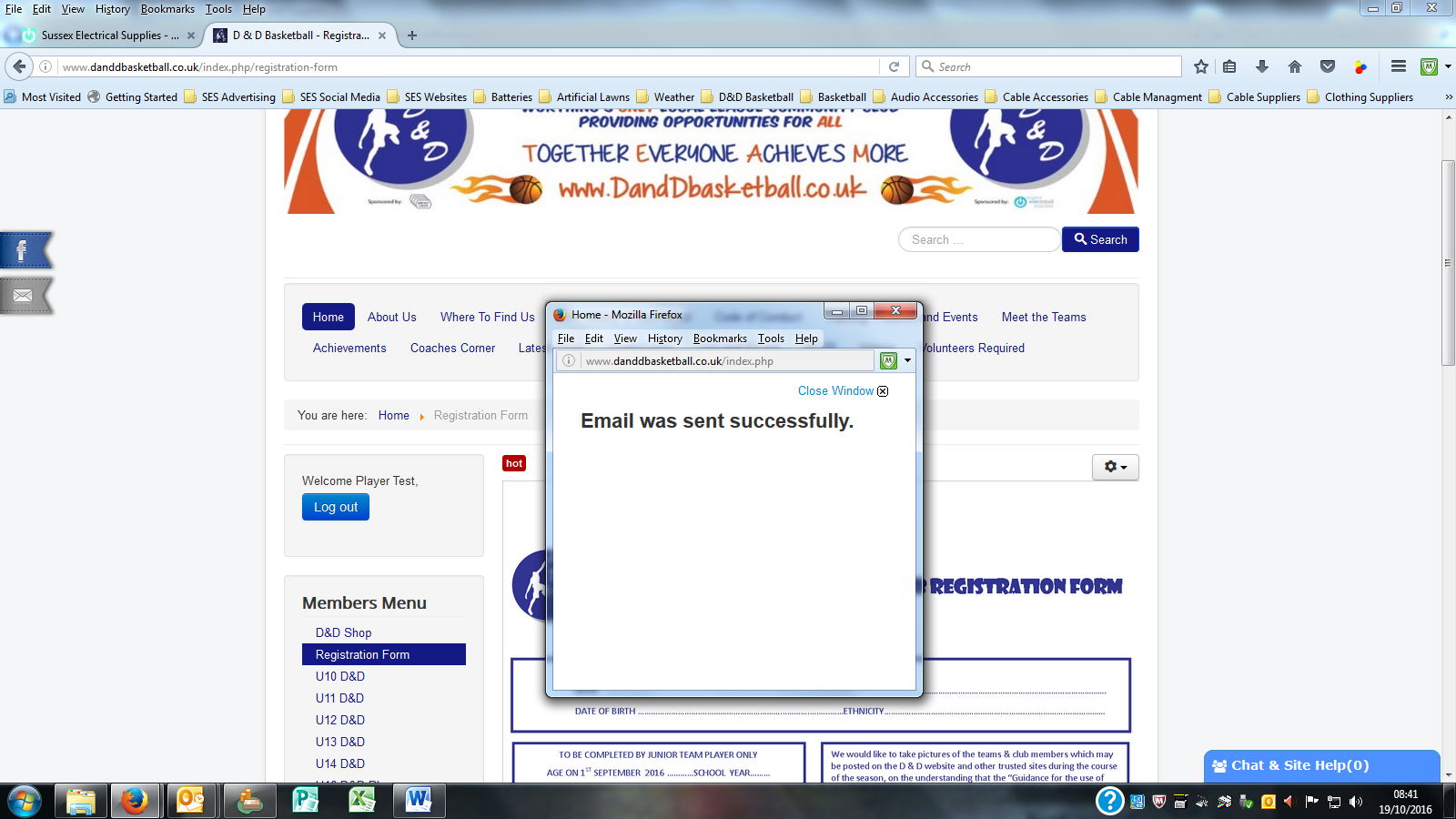
Task: Click the green shield extension icon in main toolbar
Action: point(1430,66)
